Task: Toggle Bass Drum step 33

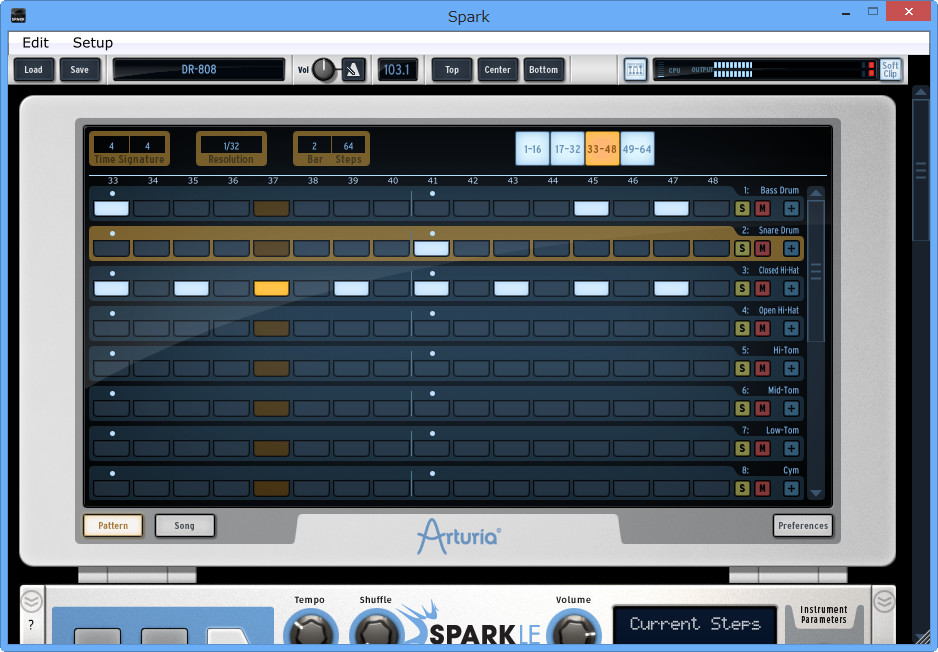Action: pyautogui.click(x=112, y=208)
